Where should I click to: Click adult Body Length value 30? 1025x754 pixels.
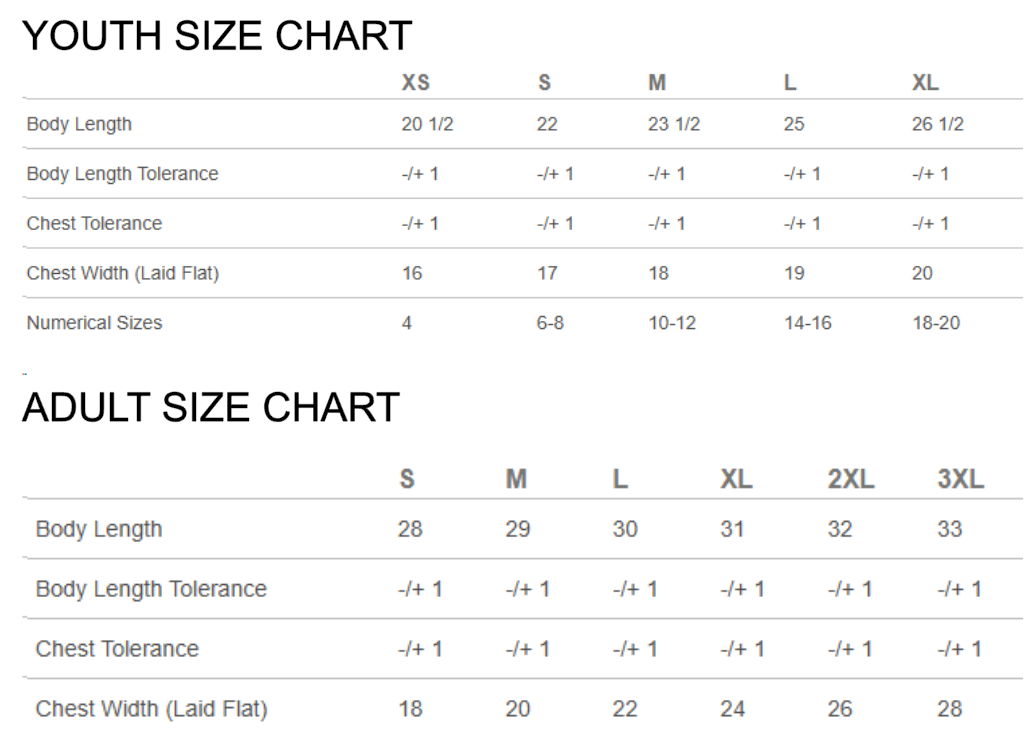click(625, 529)
